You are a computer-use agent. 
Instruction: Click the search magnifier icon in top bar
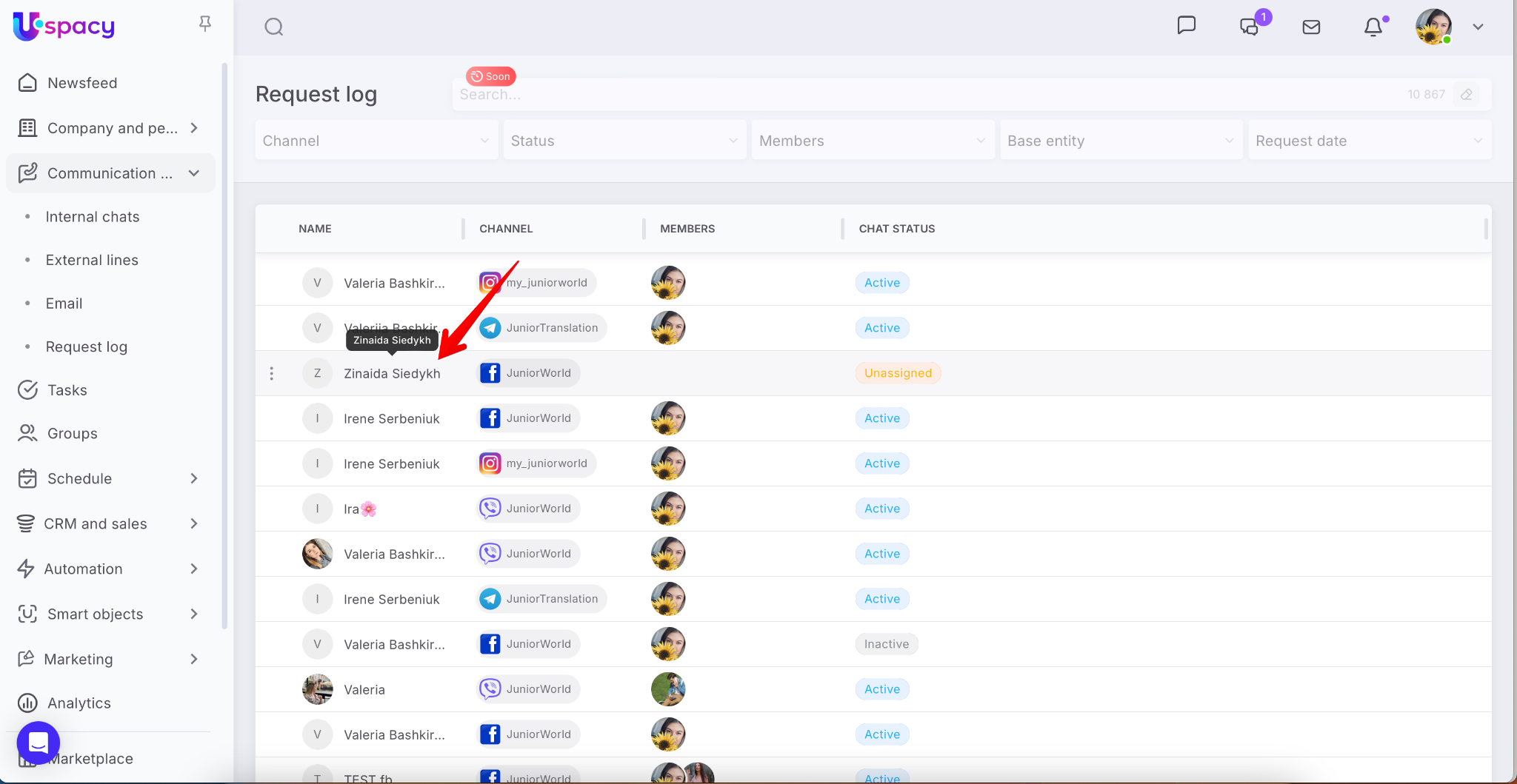[x=274, y=27]
